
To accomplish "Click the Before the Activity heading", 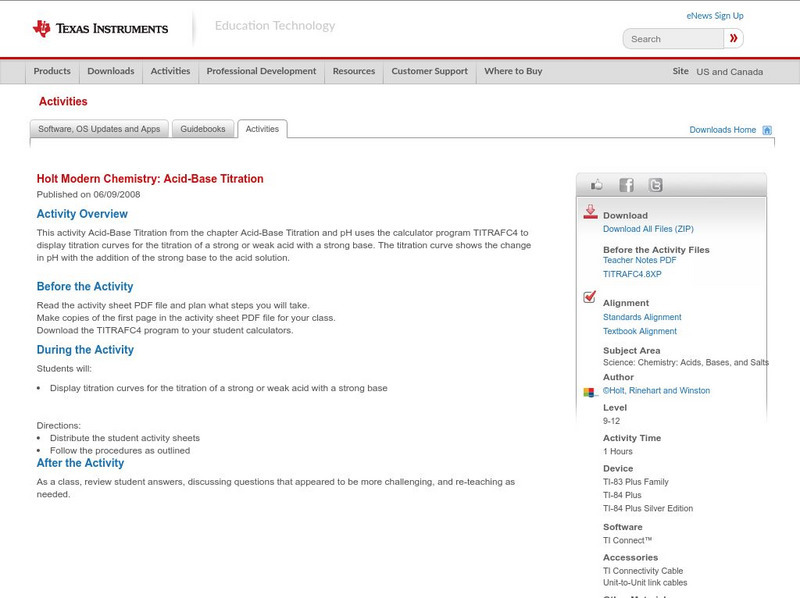I will pyautogui.click(x=85, y=286).
